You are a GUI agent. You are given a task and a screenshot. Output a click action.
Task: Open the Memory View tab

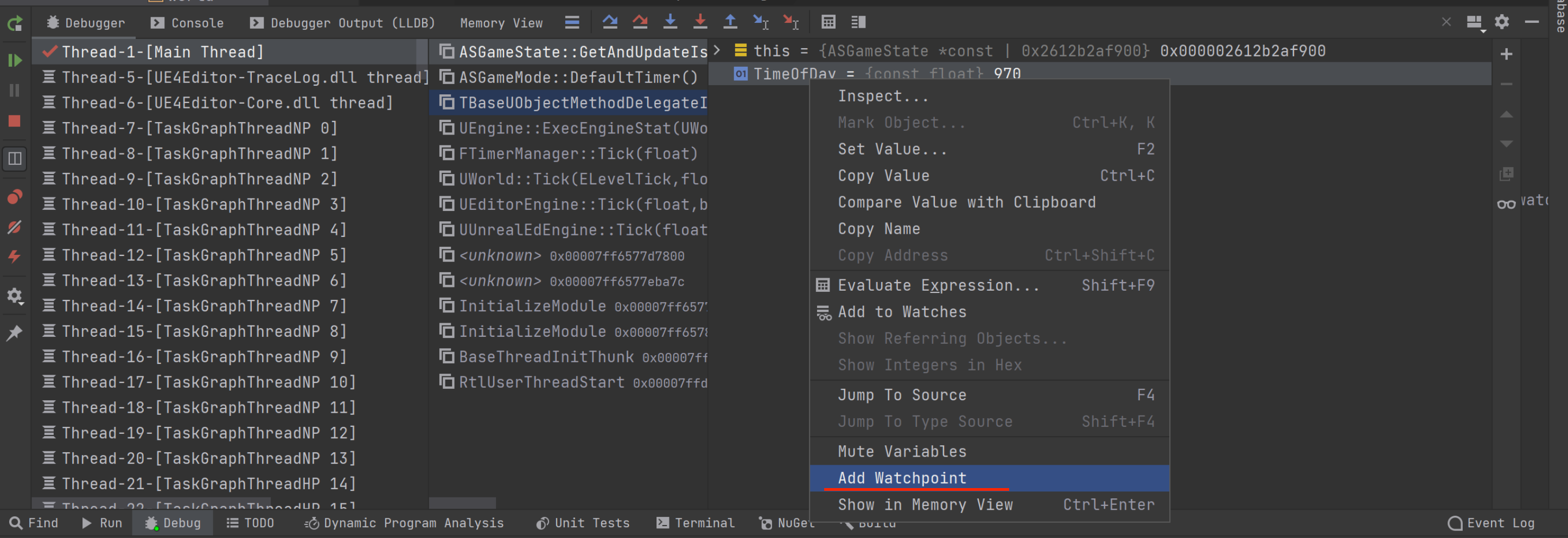coord(501,23)
